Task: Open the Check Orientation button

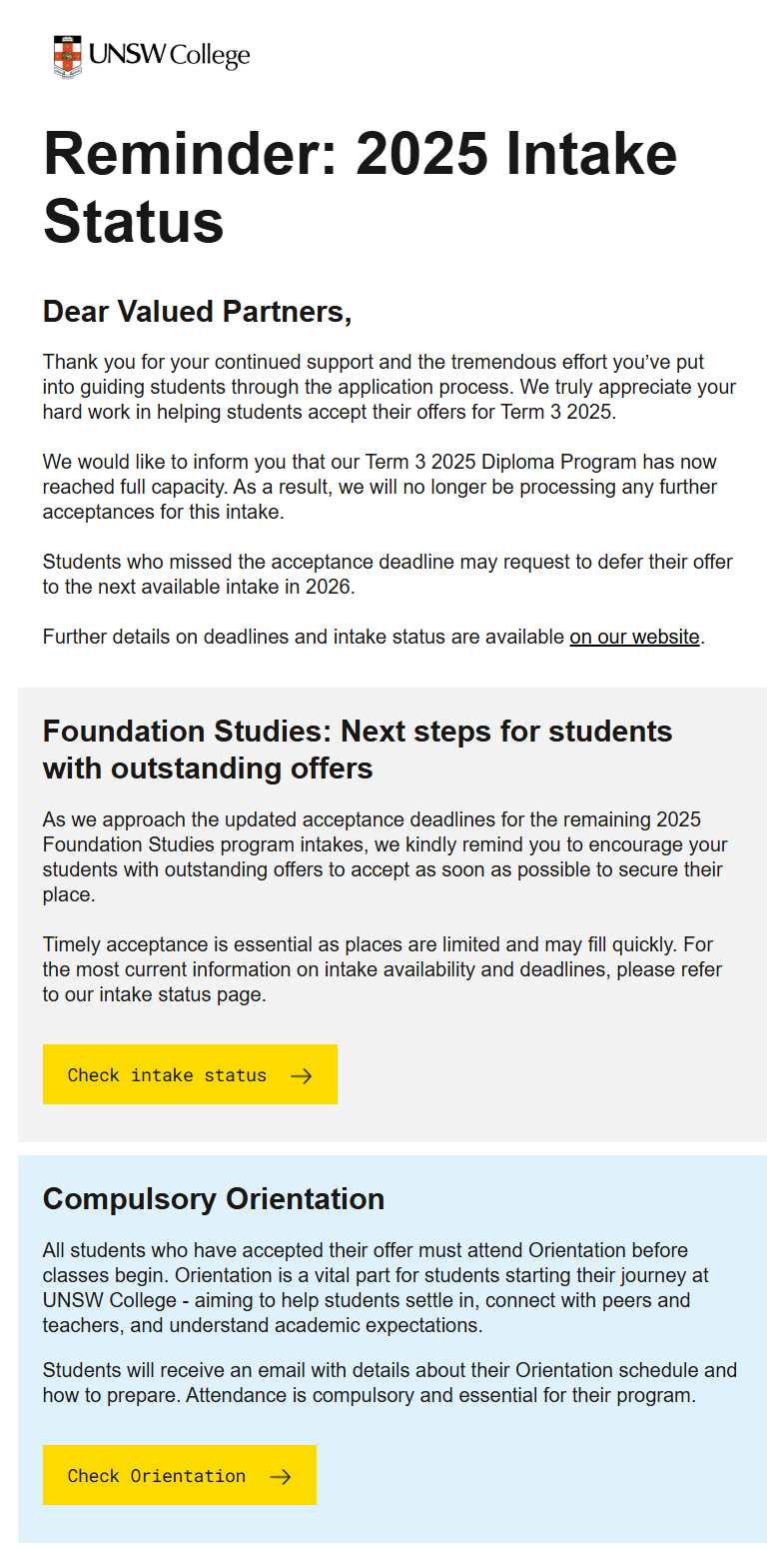Action: pos(180,1475)
